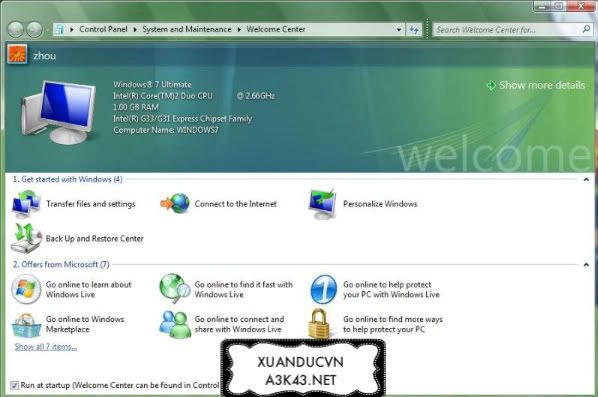Click the Show more details link
The height and width of the screenshot is (397, 598).
pyautogui.click(x=535, y=85)
